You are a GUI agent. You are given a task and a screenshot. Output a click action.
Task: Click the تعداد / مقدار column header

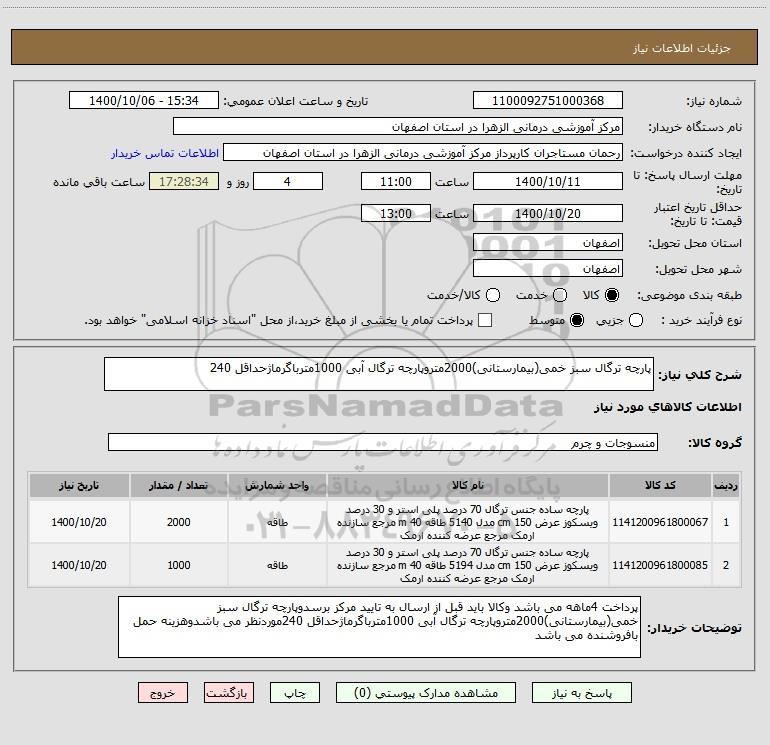point(179,486)
